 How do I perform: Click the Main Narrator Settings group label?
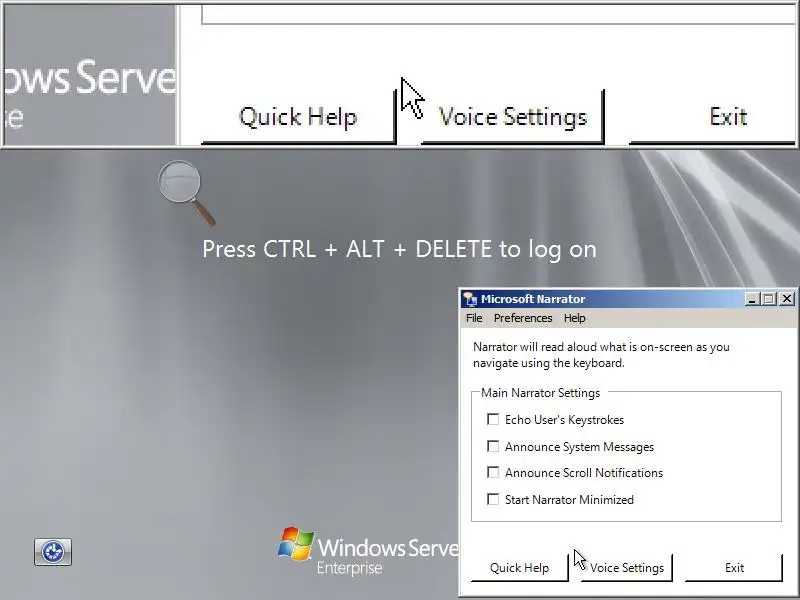pos(540,393)
